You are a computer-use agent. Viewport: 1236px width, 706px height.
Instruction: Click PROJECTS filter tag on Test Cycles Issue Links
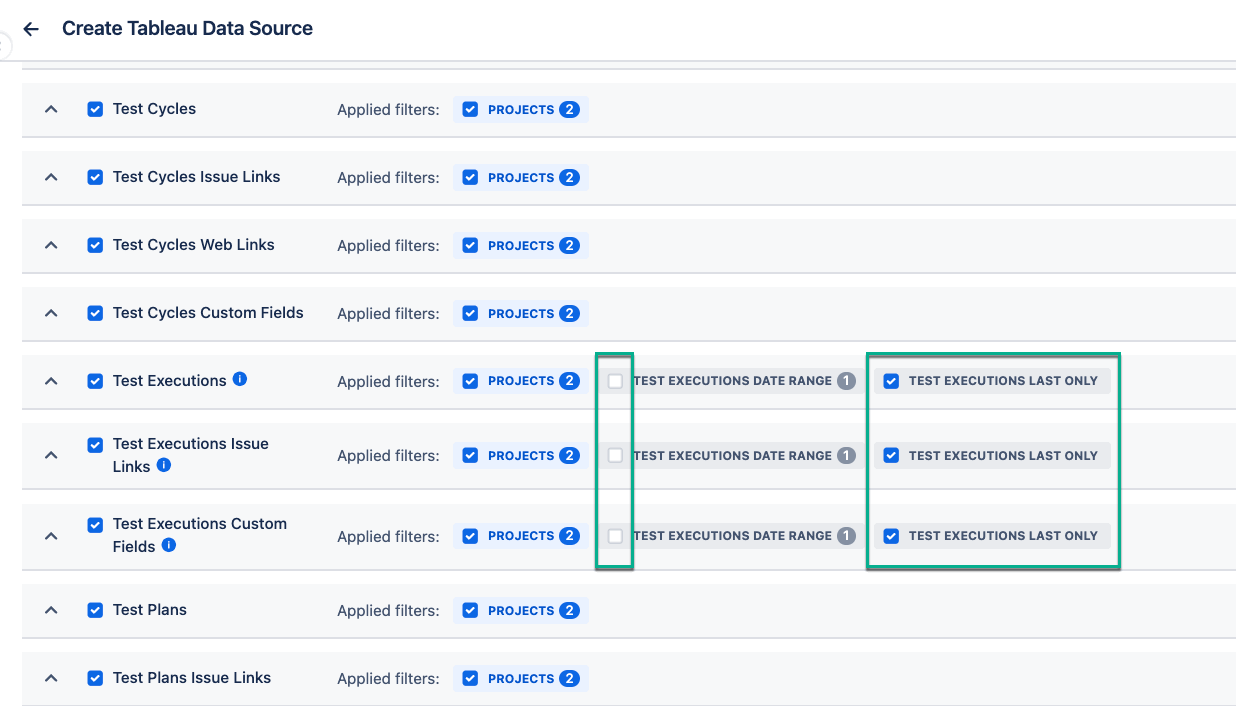tap(521, 177)
